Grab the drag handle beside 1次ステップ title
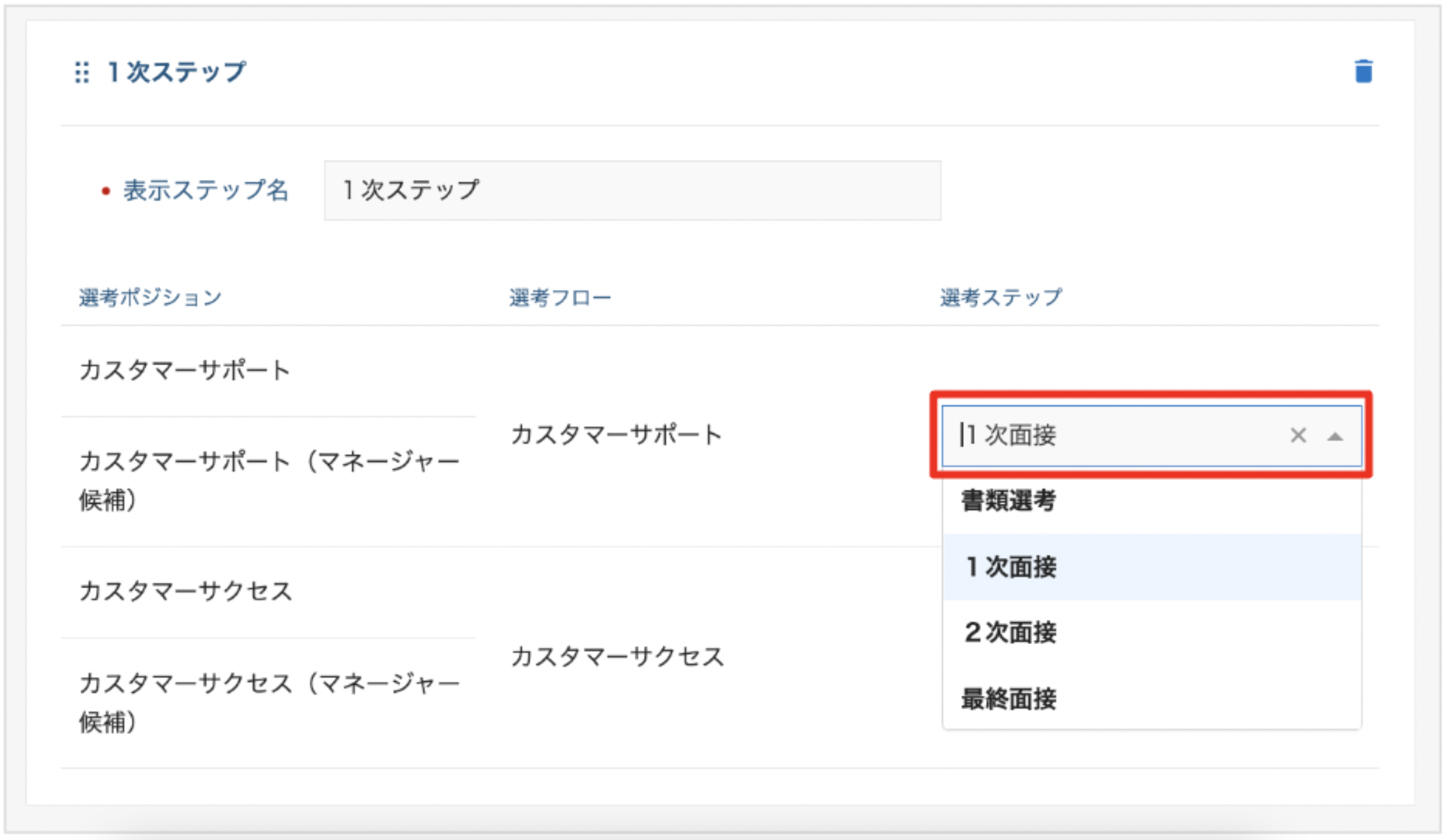Viewport: 1451px width, 840px height. pyautogui.click(x=82, y=72)
